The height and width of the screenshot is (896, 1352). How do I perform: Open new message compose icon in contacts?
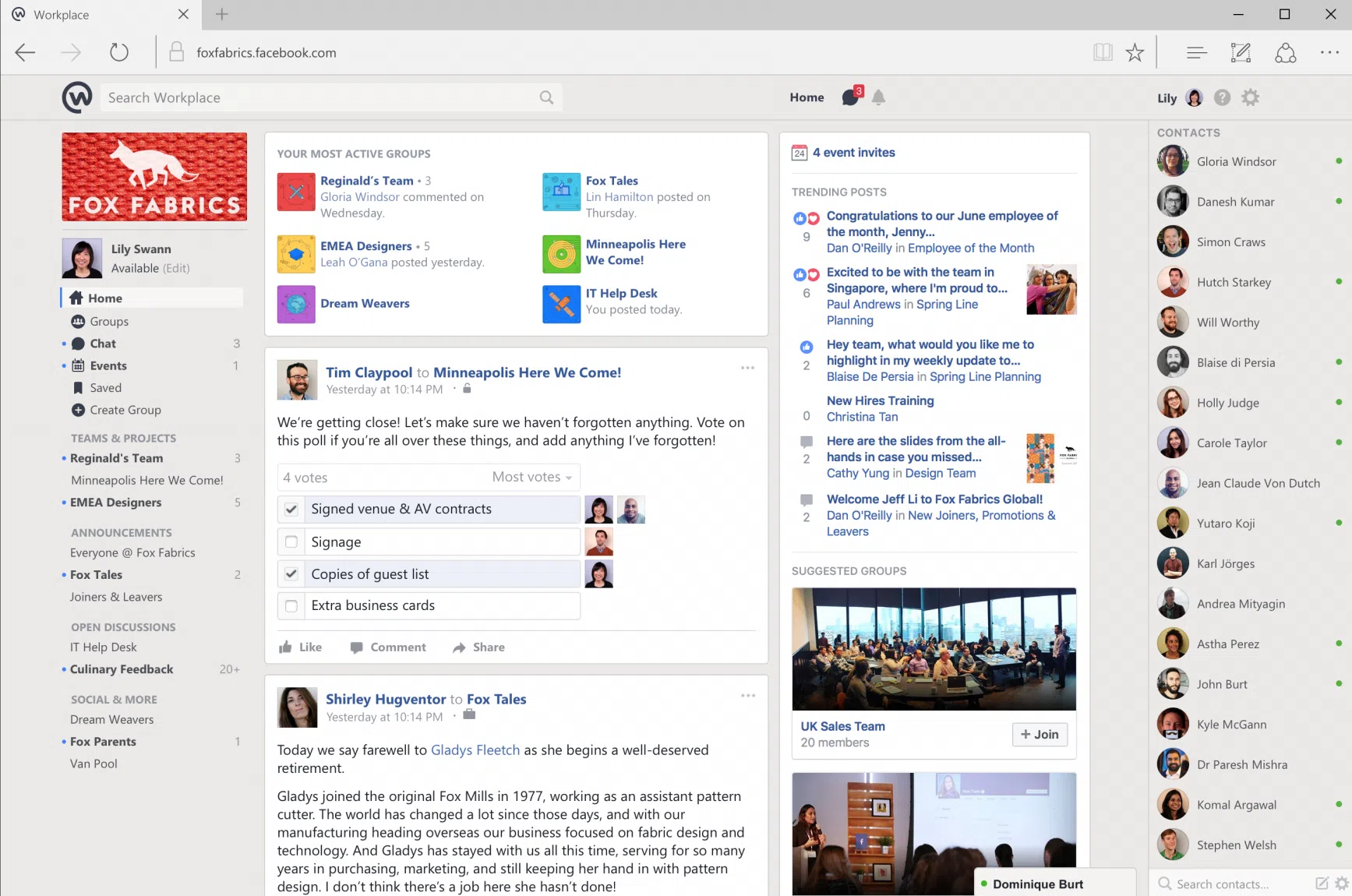click(1322, 884)
